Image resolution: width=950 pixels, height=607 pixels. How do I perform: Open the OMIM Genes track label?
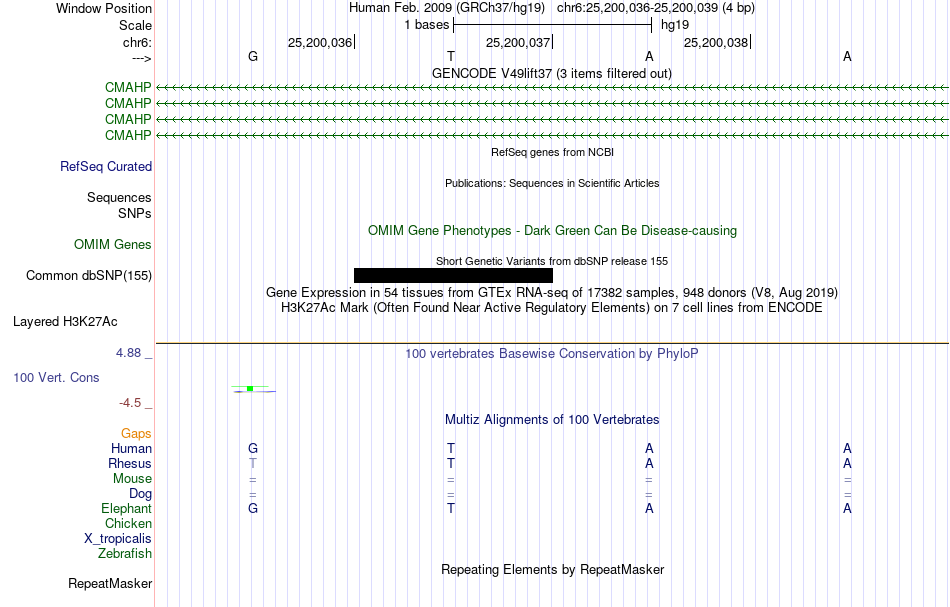tap(113, 245)
